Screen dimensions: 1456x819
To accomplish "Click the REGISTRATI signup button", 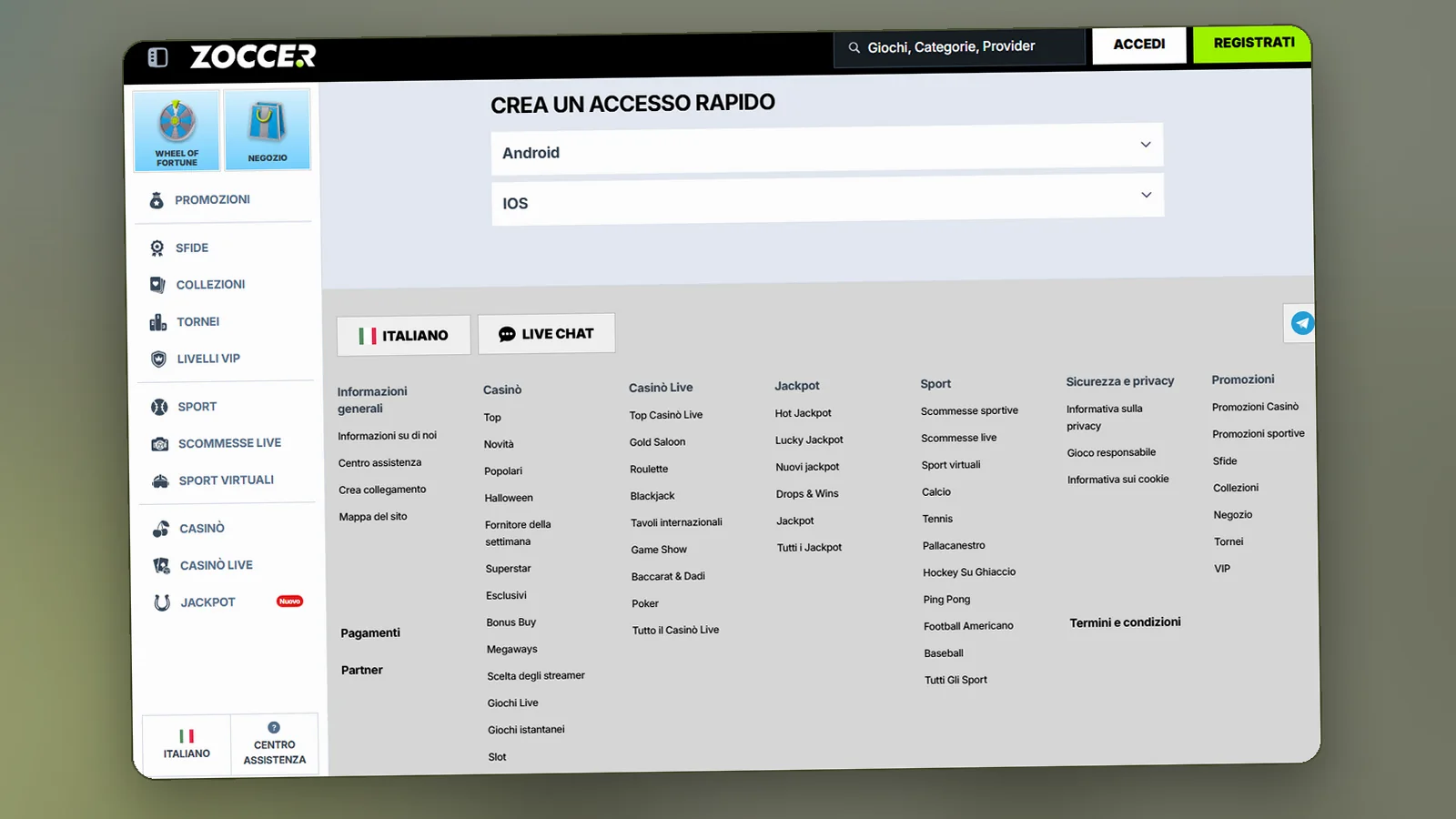I will tap(1253, 43).
